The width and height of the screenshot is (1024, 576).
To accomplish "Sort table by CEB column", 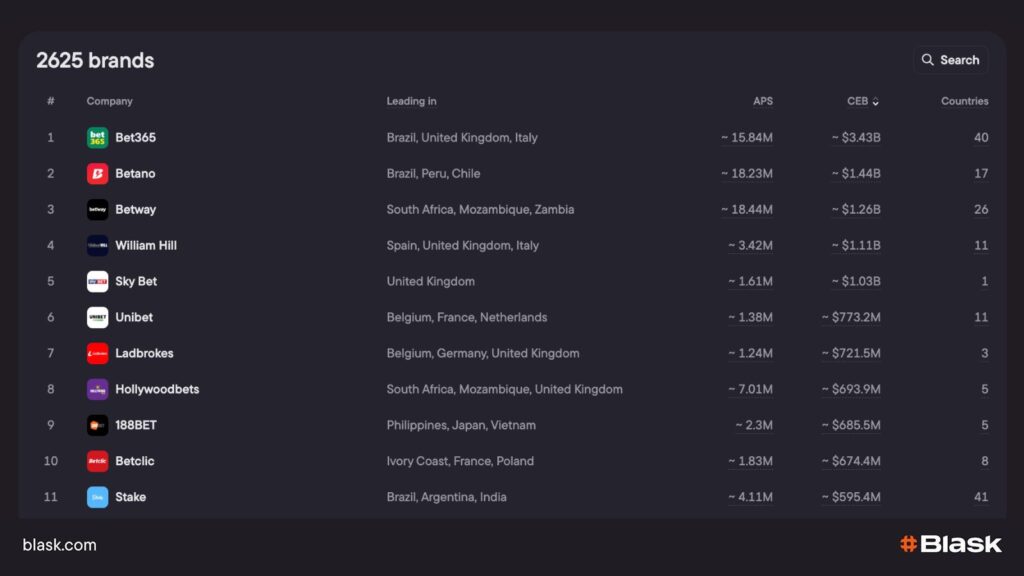I will click(x=863, y=101).
